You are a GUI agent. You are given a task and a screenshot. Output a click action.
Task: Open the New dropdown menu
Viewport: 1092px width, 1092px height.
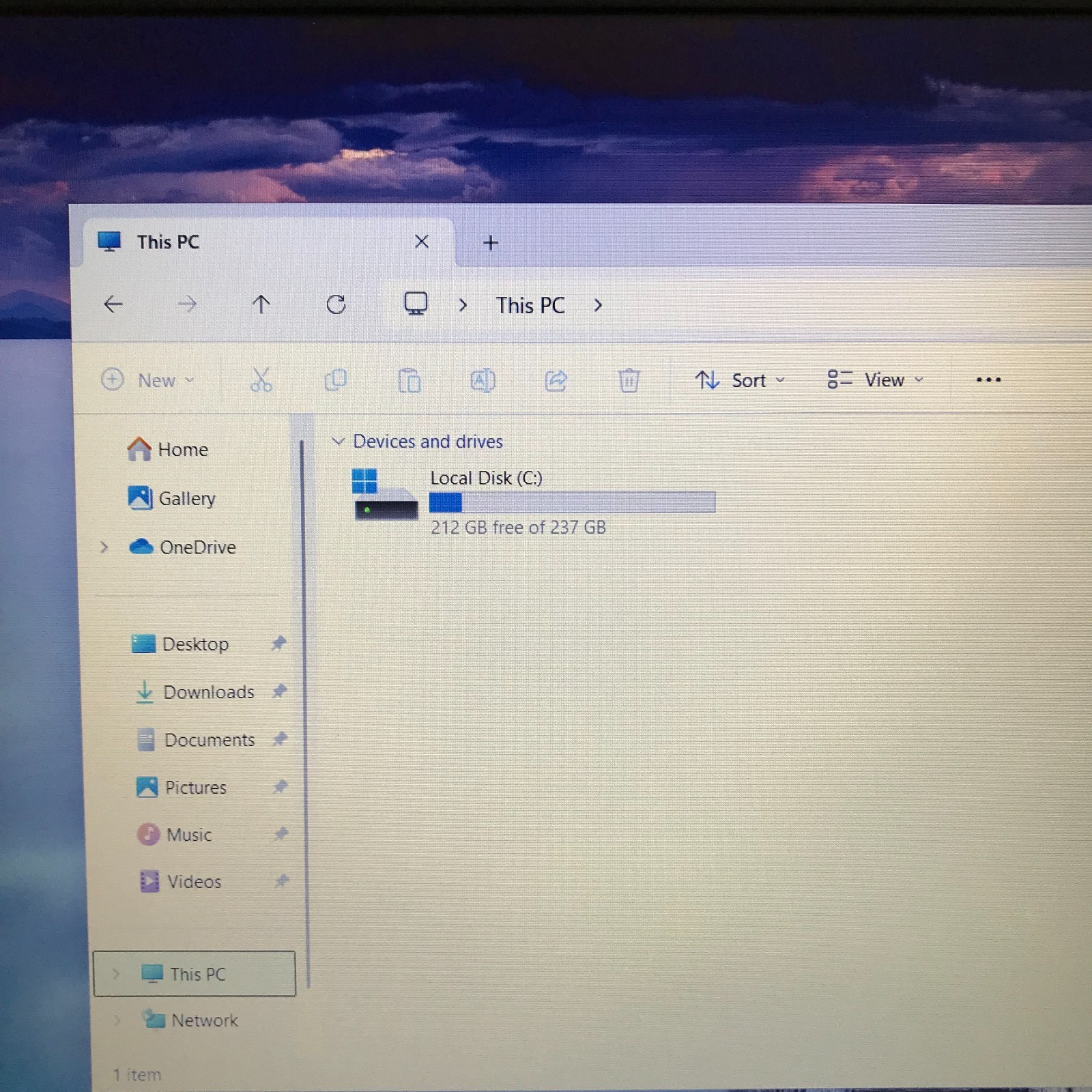coord(148,380)
